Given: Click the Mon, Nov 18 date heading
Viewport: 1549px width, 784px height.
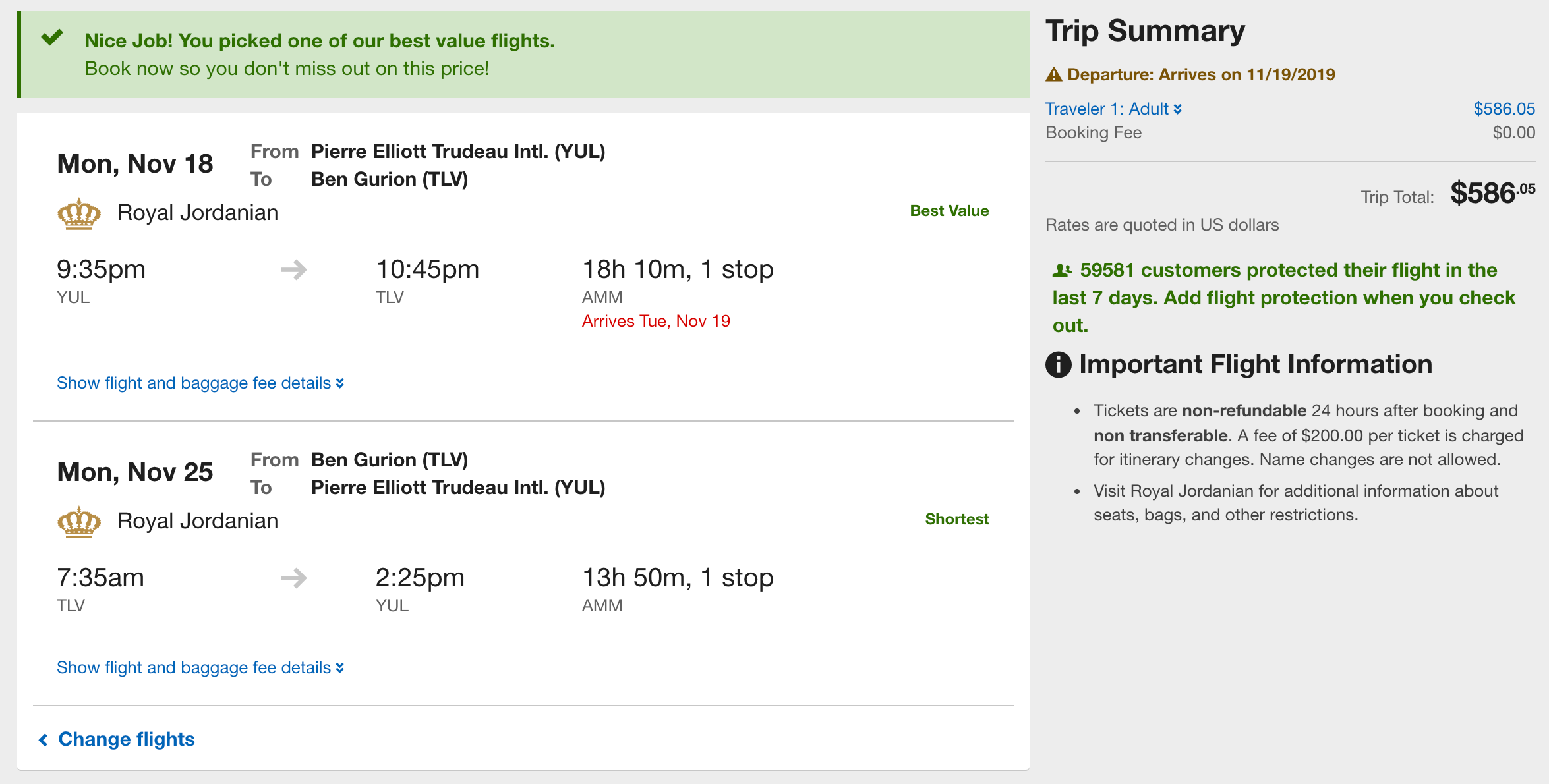Looking at the screenshot, I should coord(135,163).
